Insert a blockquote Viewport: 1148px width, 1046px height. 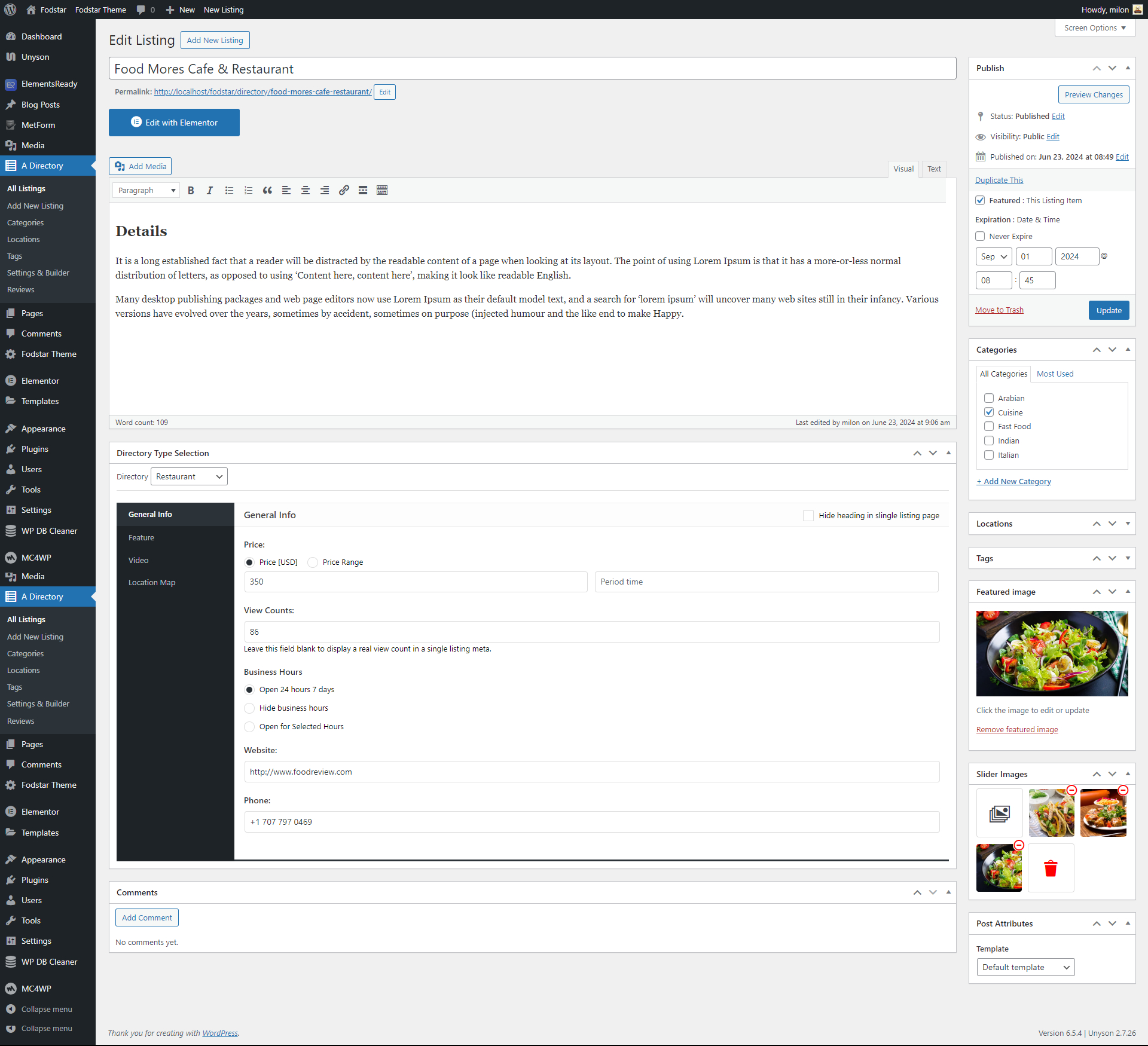tap(267, 190)
